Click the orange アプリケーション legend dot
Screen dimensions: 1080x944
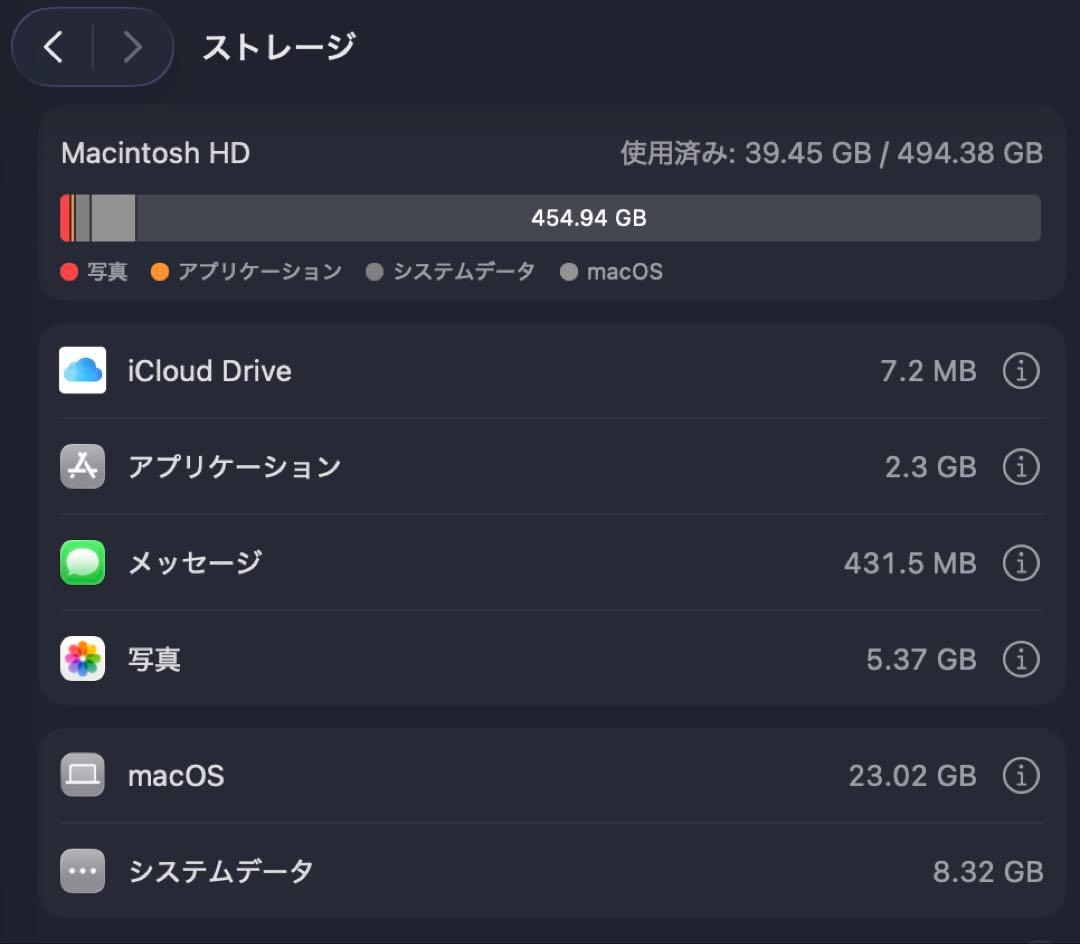(x=162, y=271)
